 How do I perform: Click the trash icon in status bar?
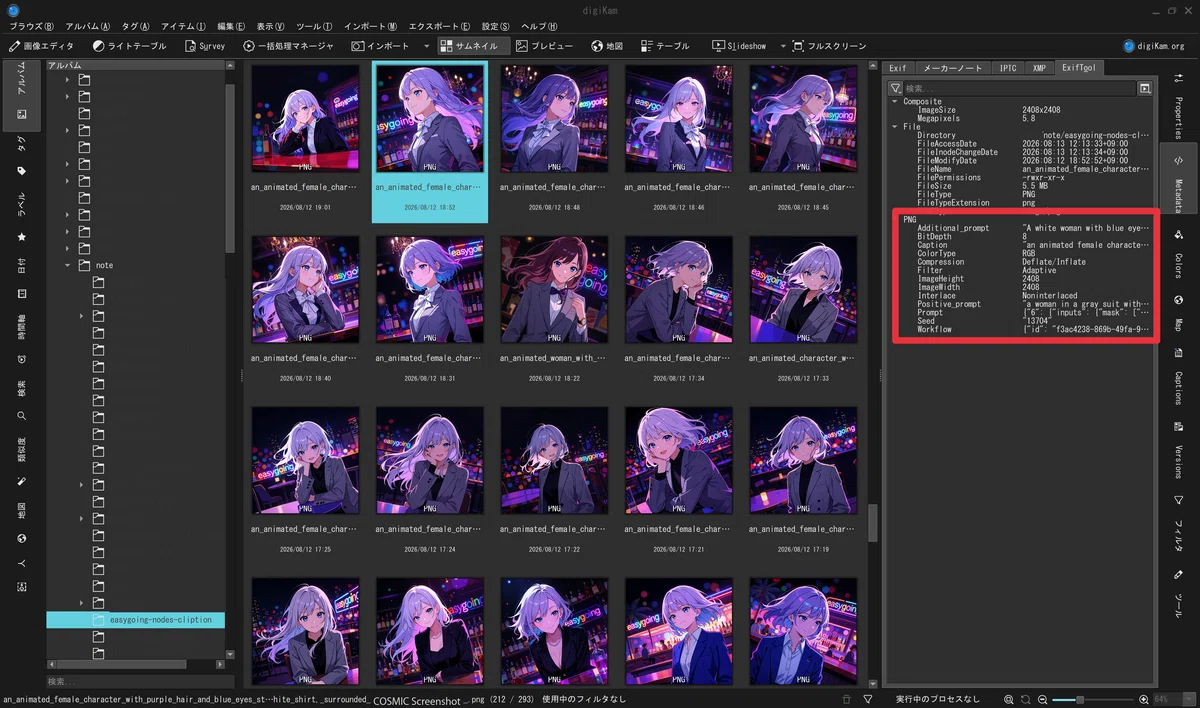tap(847, 699)
